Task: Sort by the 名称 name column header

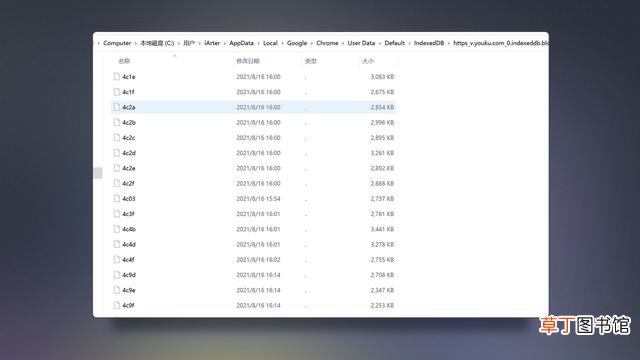Action: (x=124, y=61)
